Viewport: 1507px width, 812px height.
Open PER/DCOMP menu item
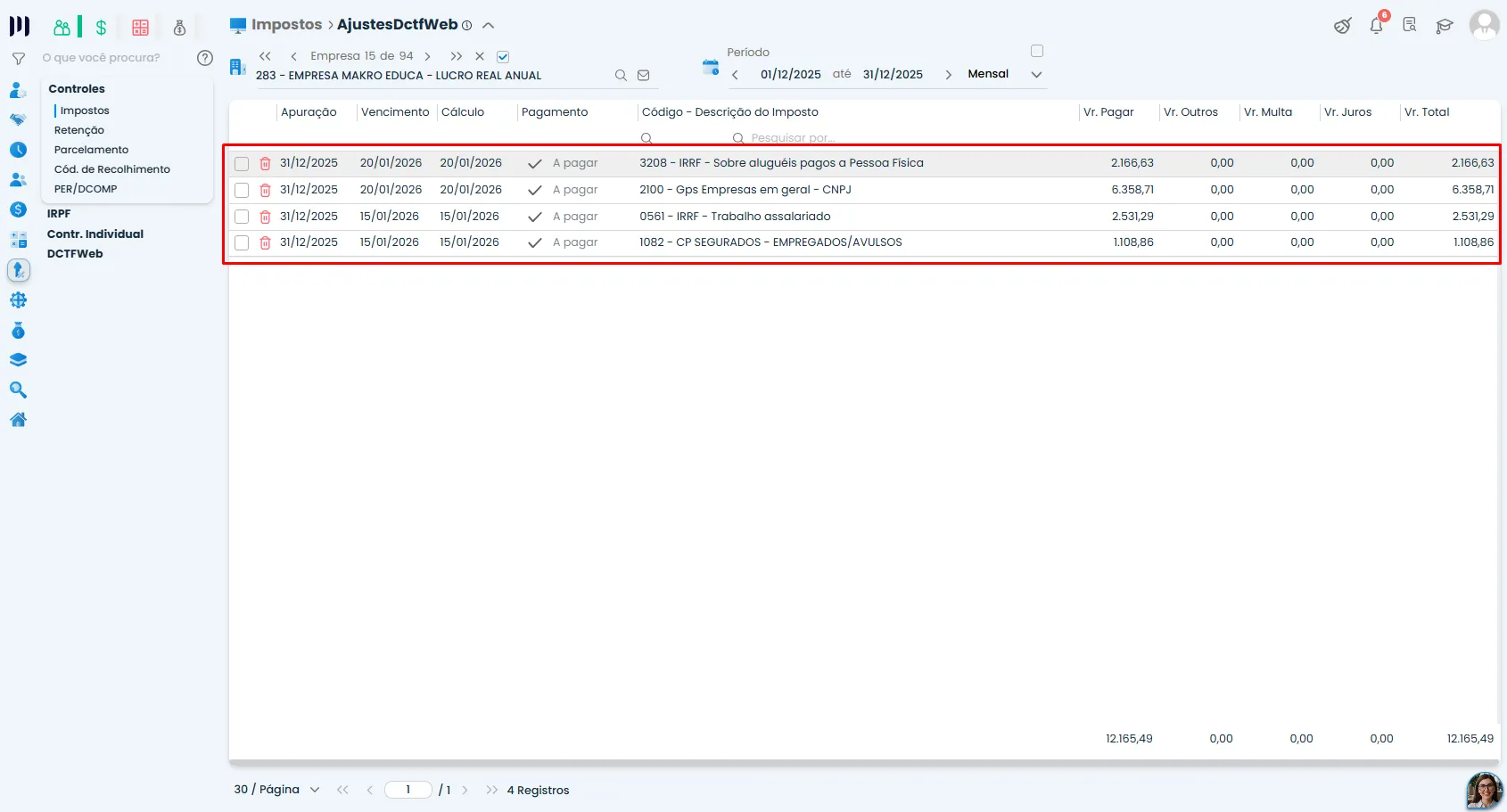(86, 189)
